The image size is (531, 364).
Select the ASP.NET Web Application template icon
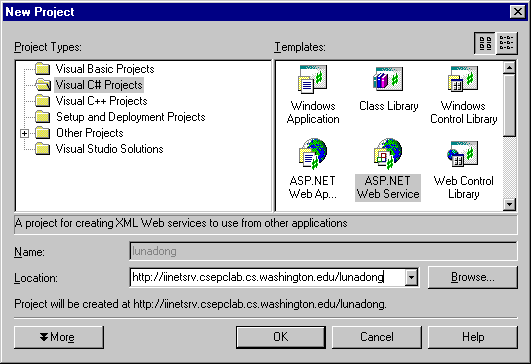313,154
